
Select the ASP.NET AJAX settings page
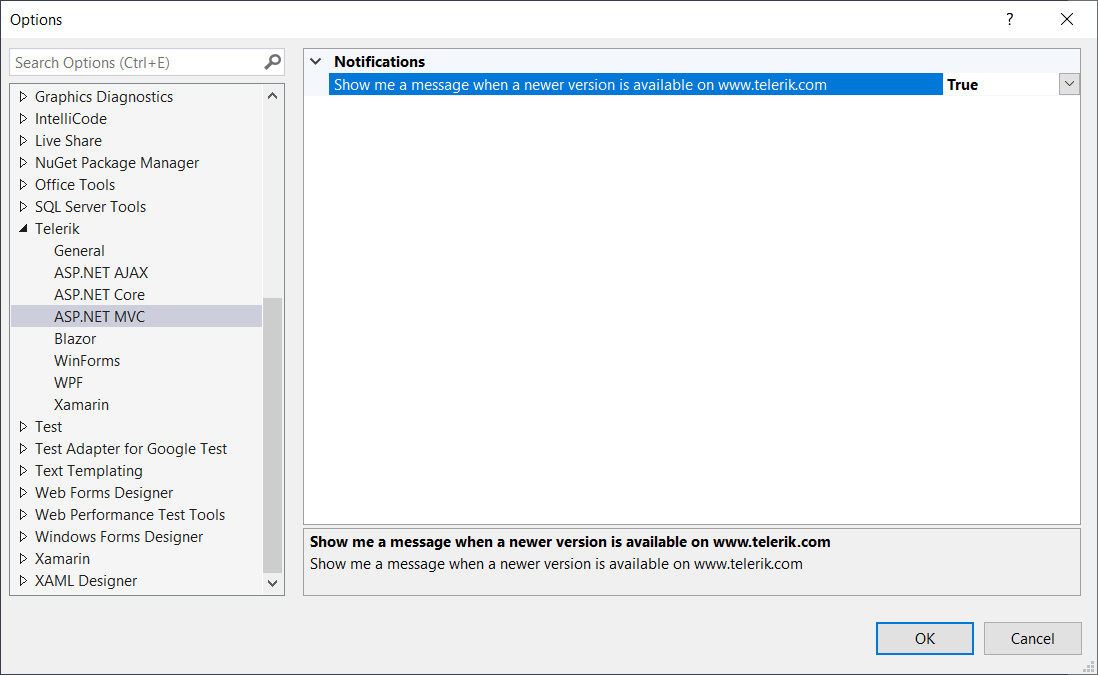pos(100,272)
